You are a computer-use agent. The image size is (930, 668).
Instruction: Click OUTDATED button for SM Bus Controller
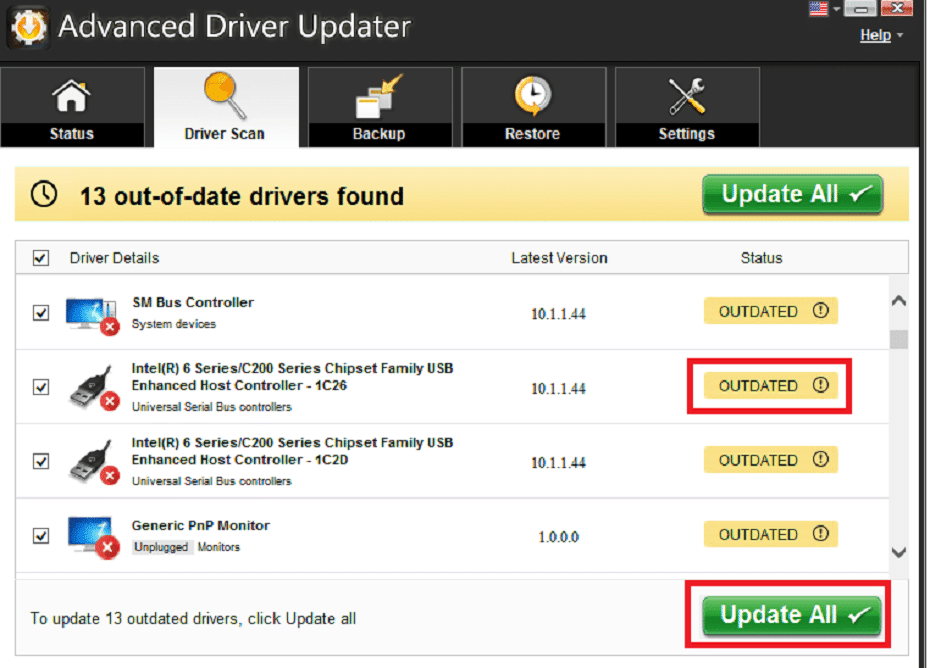click(770, 311)
